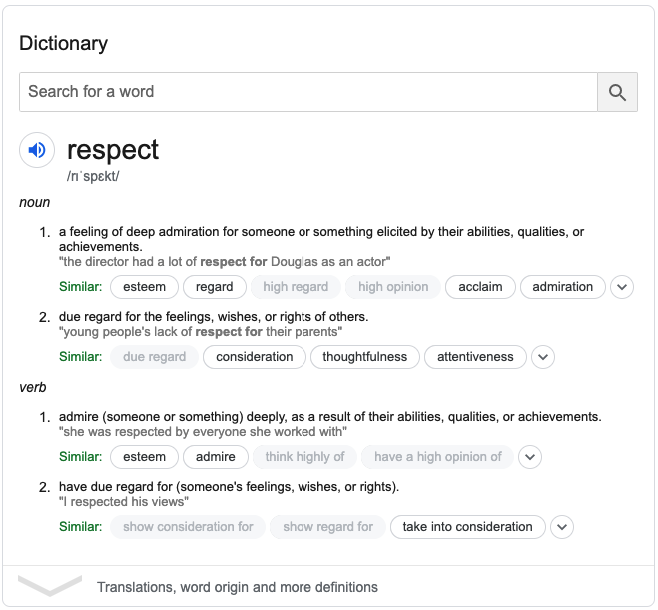
Task: Open the 'take into consideration' synonym
Action: (467, 527)
